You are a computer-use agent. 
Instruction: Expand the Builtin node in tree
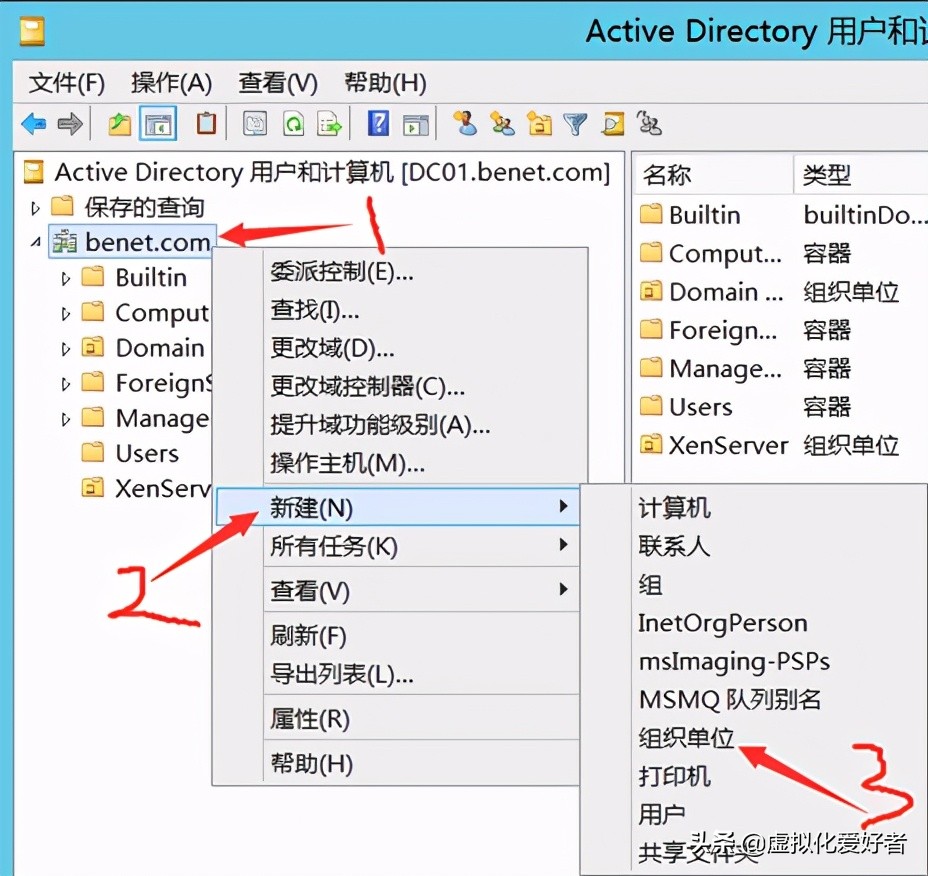(66, 278)
